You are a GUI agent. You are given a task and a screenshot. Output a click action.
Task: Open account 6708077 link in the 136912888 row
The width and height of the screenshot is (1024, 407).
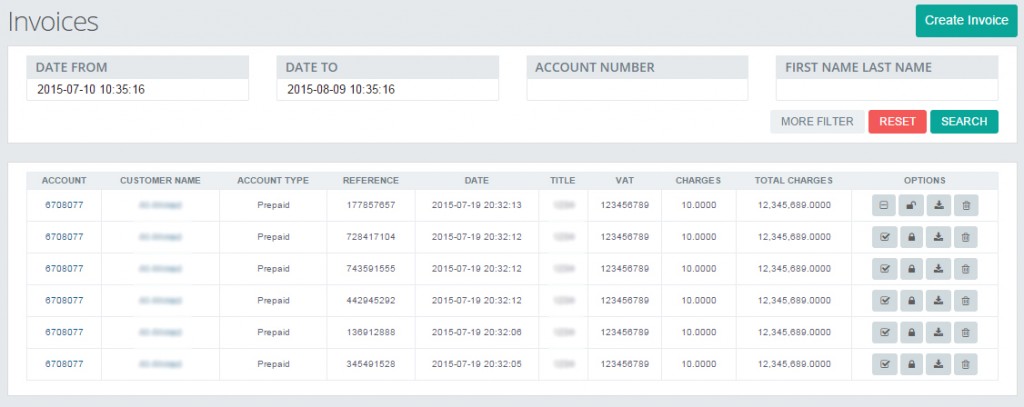64,333
